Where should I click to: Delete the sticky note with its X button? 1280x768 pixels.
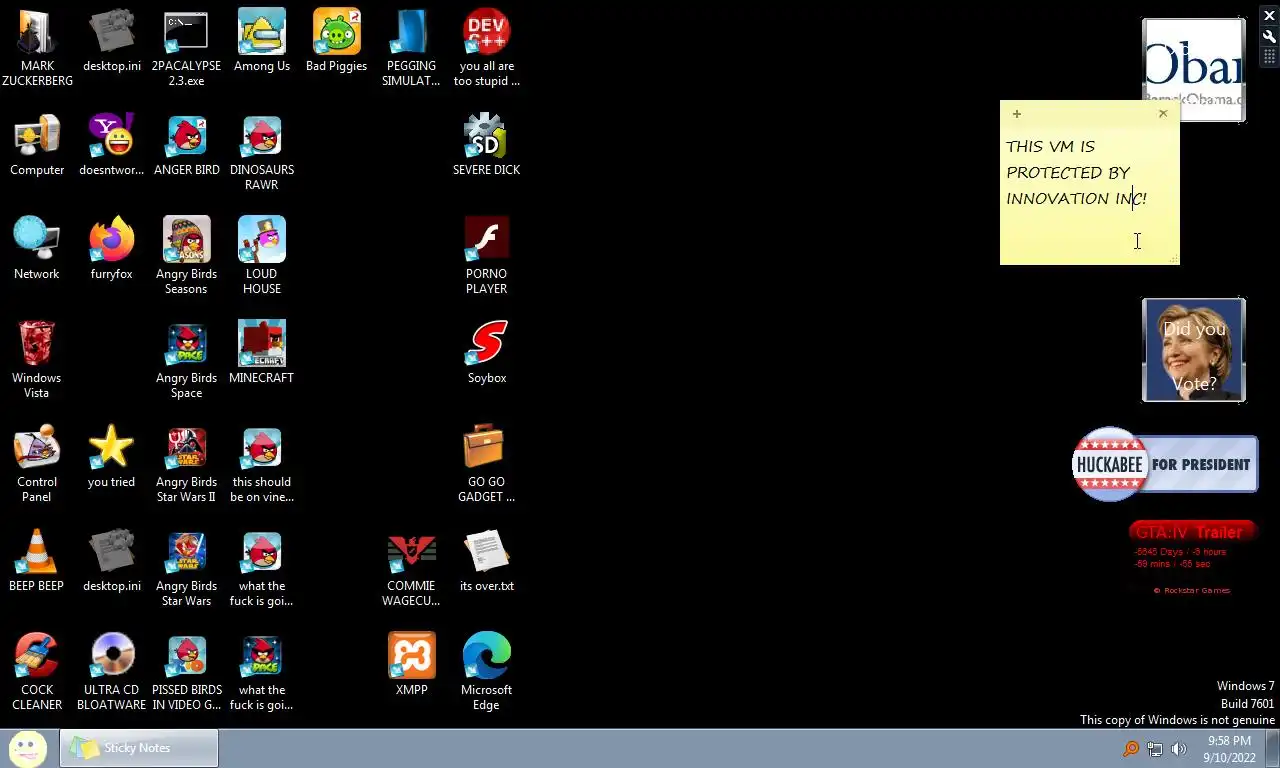pos(1163,114)
